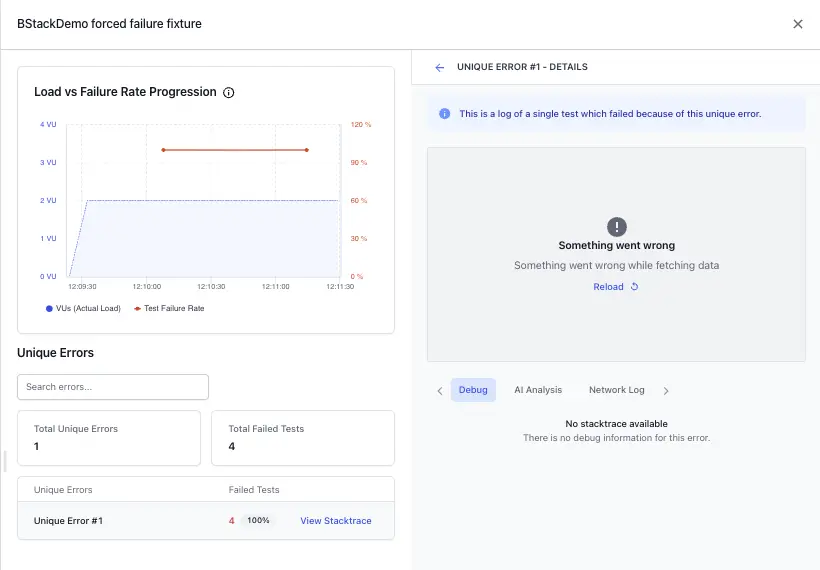Image resolution: width=820 pixels, height=570 pixels.
Task: Click the Total Failed Tests card
Action: 303,438
